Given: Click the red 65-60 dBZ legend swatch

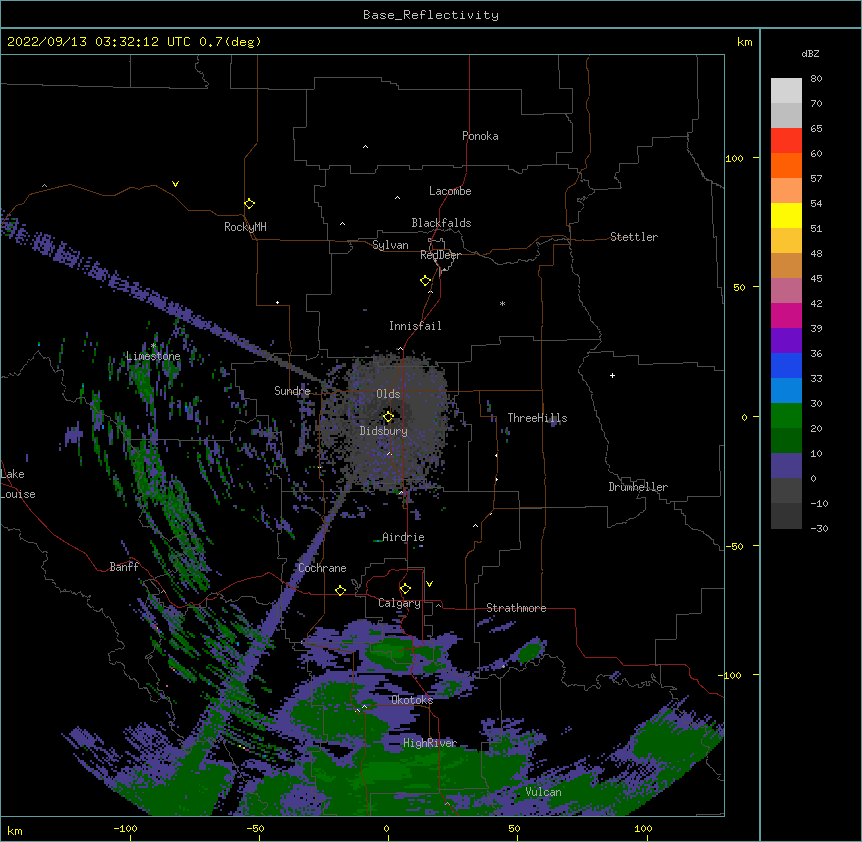Looking at the screenshot, I should click(x=786, y=140).
